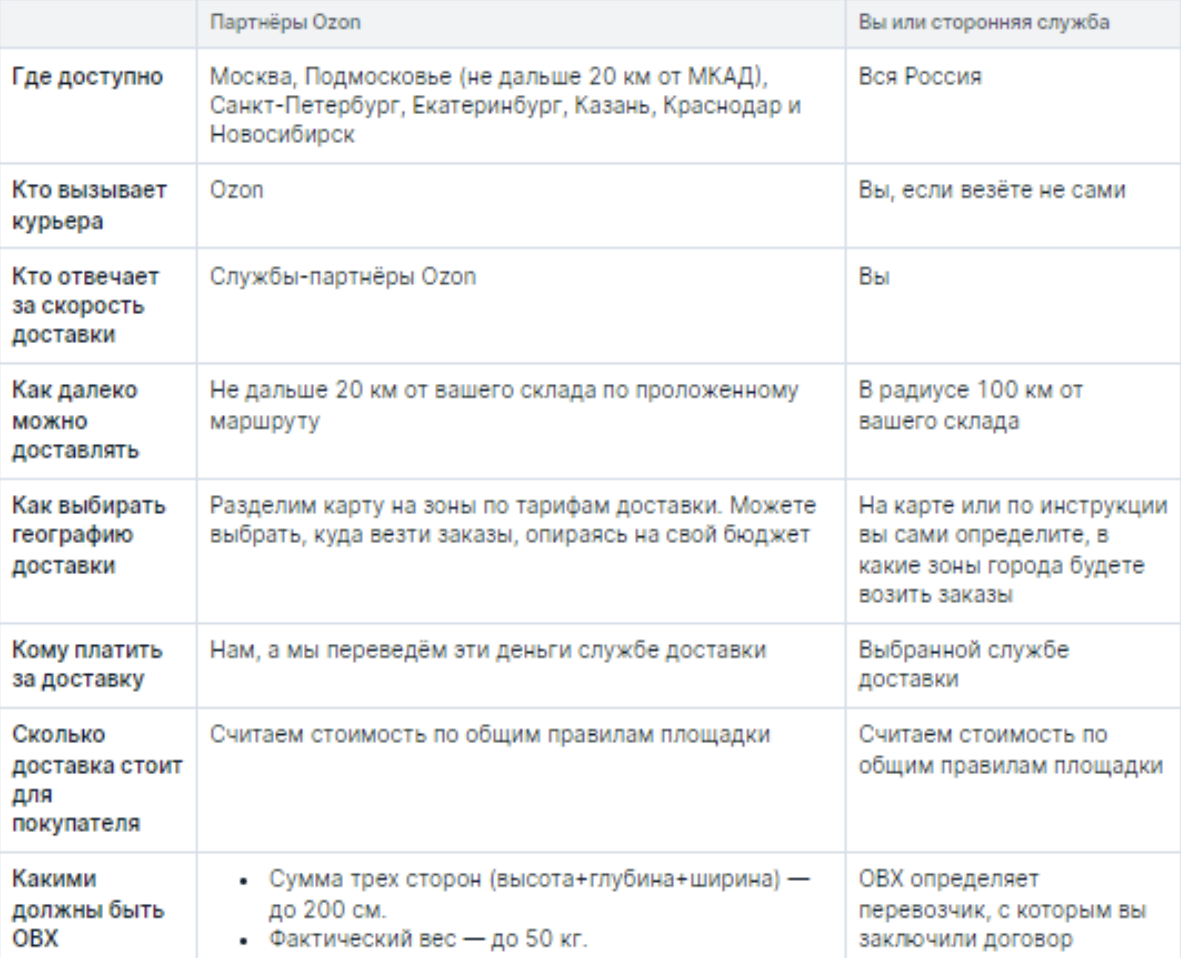The width and height of the screenshot is (1181, 958).
Task: Click the 'Фактический вес — до 50 кг' bullet
Action: (x=428, y=939)
